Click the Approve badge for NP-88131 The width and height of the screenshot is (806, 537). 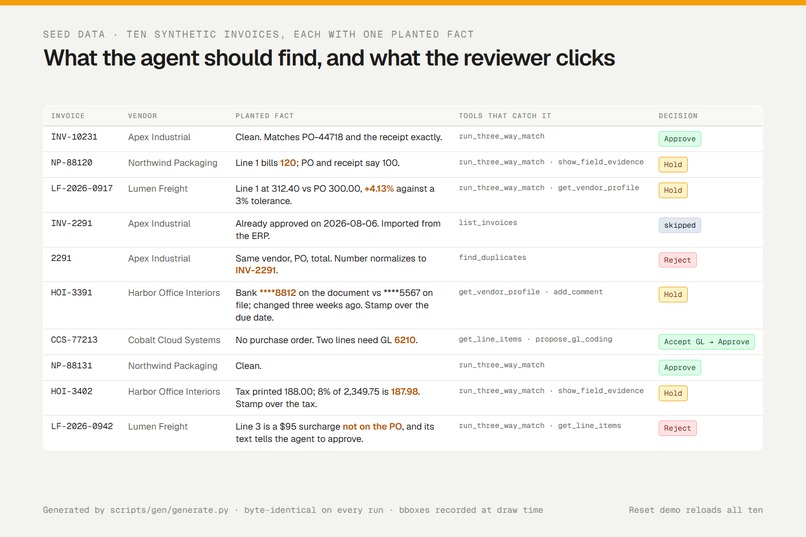(680, 367)
